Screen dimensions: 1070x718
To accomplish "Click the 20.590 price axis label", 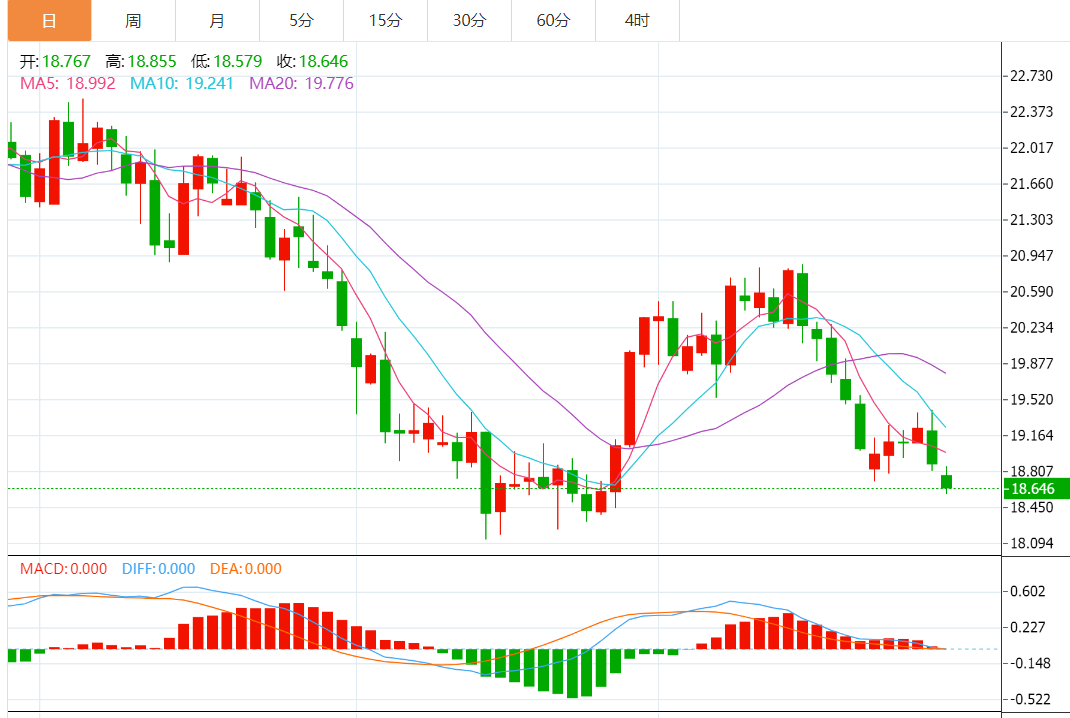I will (1031, 291).
